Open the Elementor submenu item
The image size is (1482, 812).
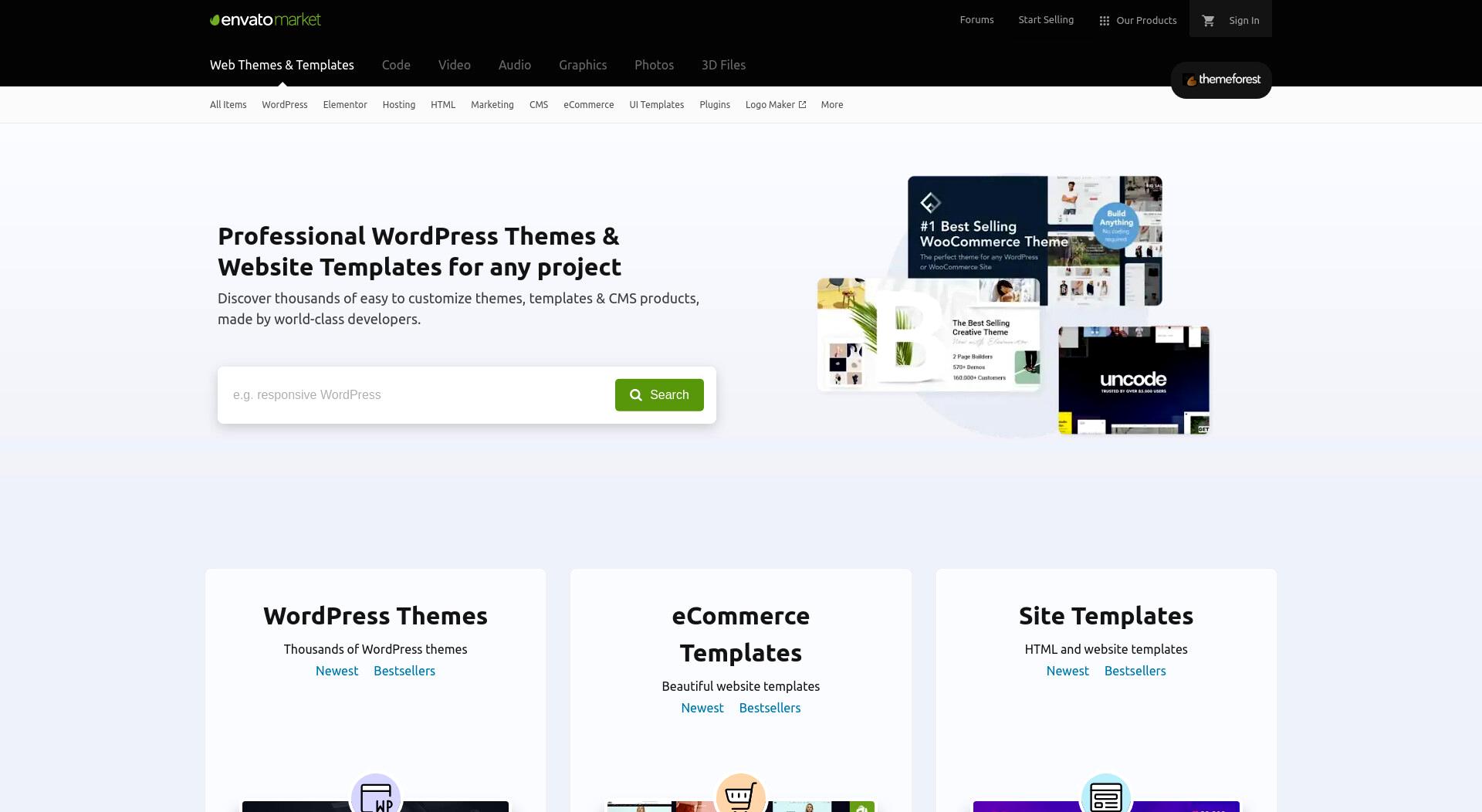click(x=344, y=105)
